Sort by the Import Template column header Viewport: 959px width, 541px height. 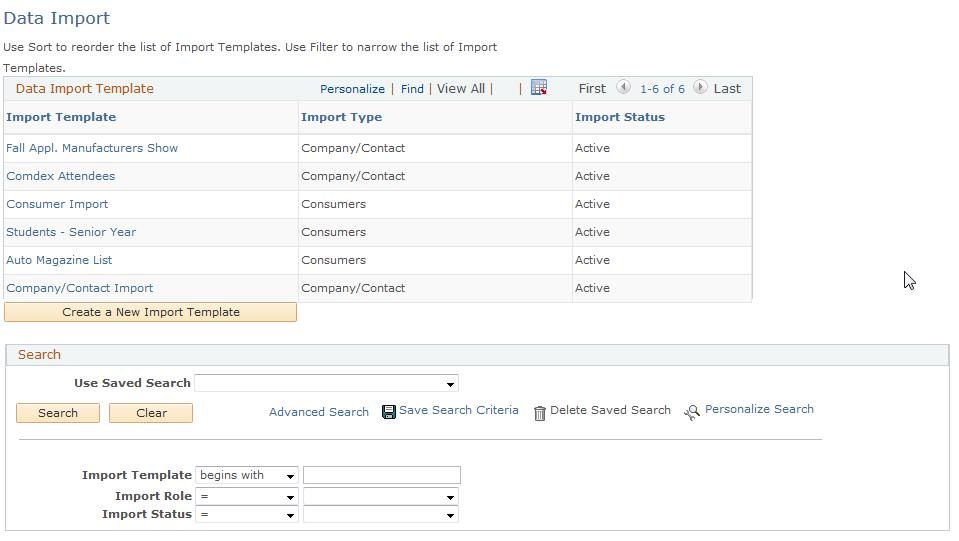(x=61, y=117)
